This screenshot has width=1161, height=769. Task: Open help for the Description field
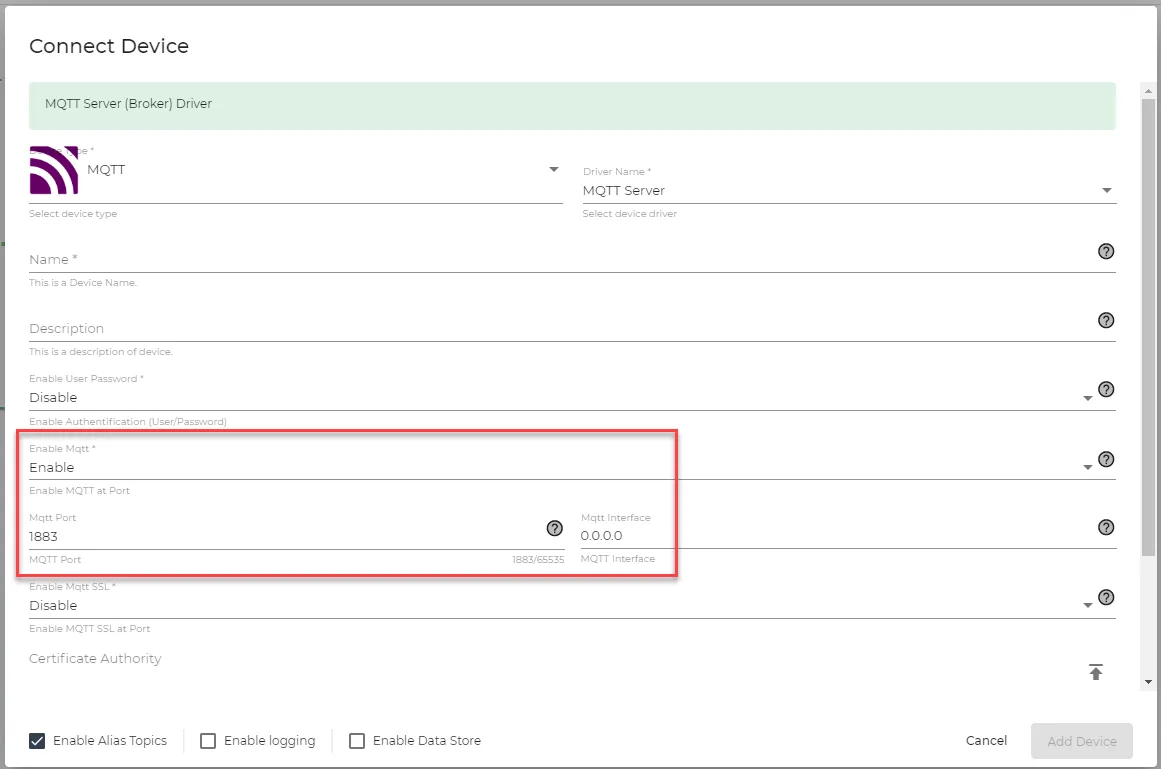[1105, 320]
